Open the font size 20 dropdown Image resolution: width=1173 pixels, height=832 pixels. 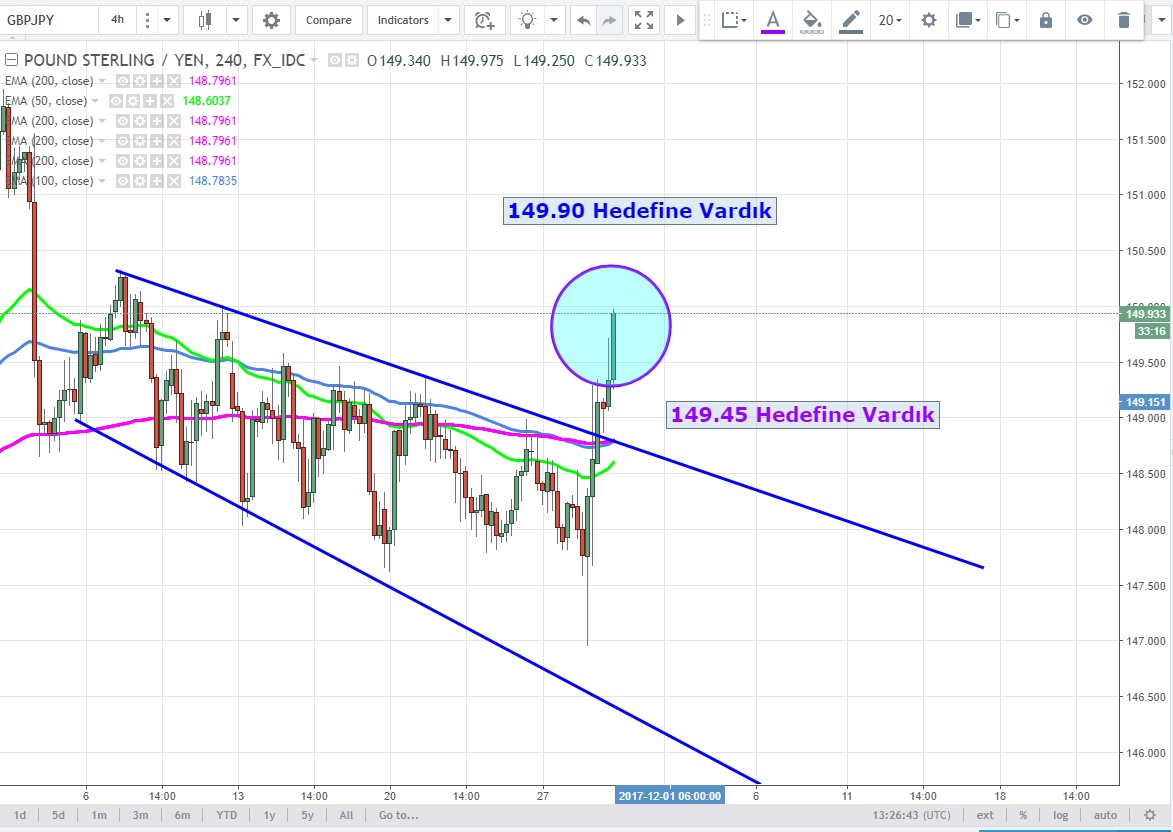889,20
